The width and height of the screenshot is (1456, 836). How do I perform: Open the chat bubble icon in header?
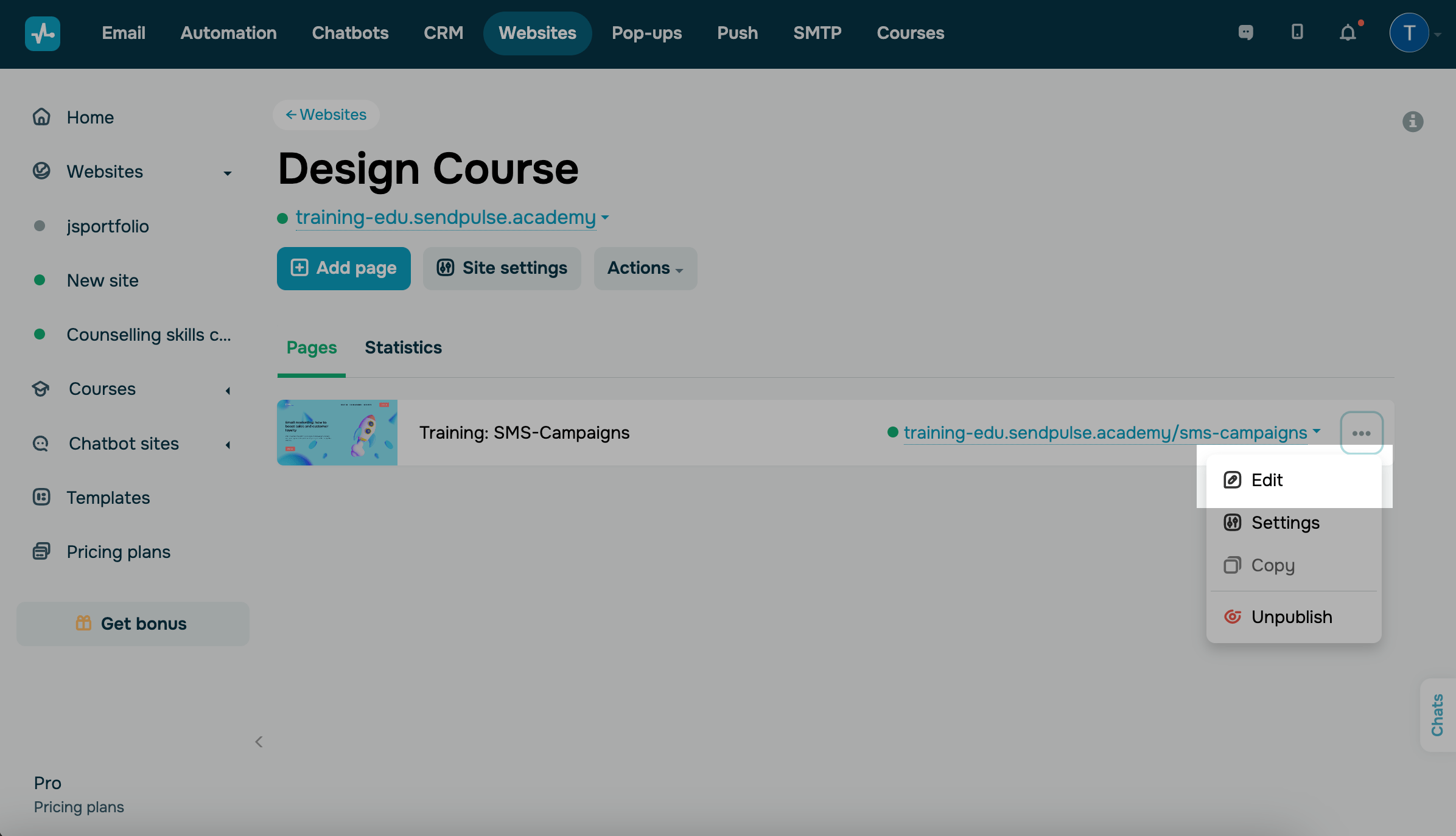click(x=1245, y=33)
